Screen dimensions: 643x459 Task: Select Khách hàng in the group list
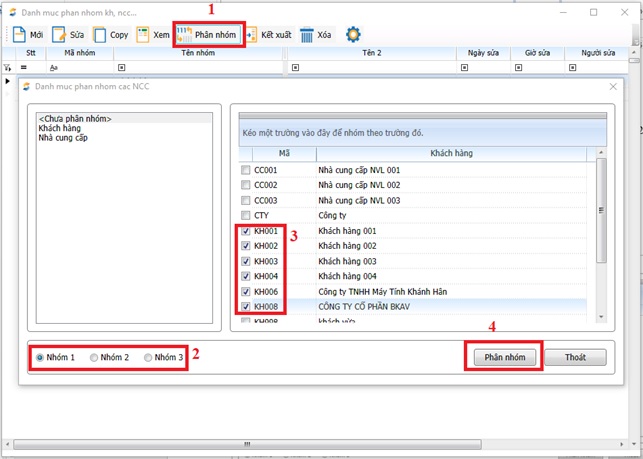click(59, 129)
